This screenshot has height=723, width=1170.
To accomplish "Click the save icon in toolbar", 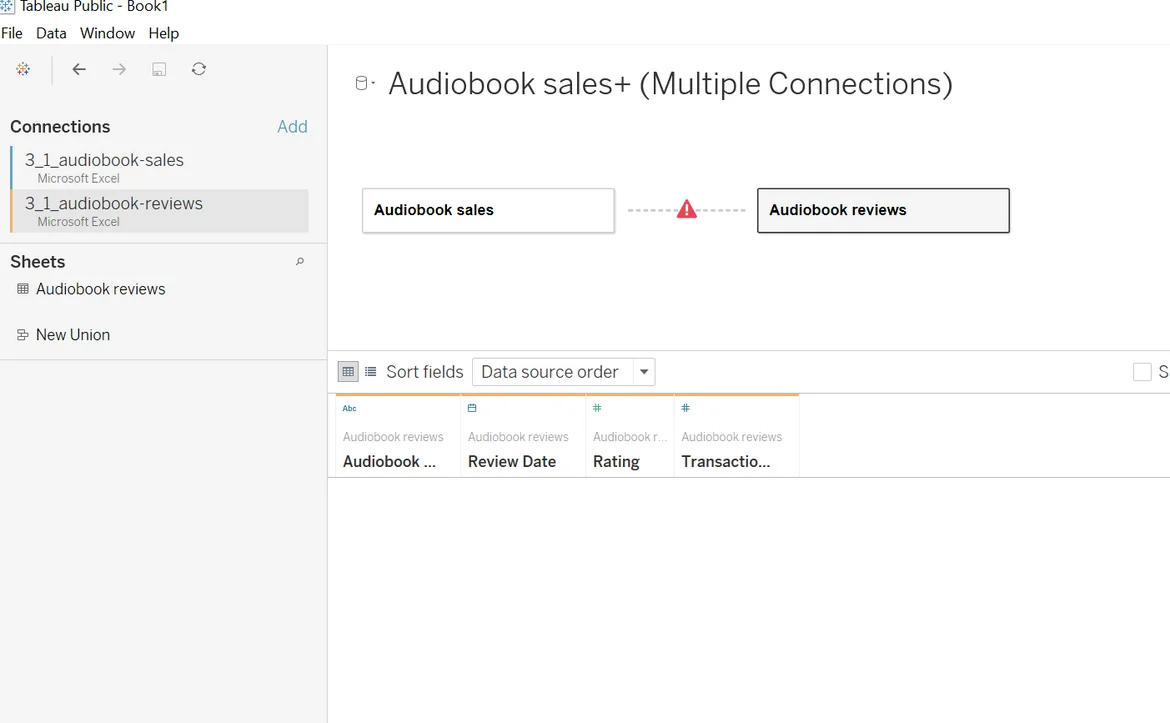I will (159, 69).
